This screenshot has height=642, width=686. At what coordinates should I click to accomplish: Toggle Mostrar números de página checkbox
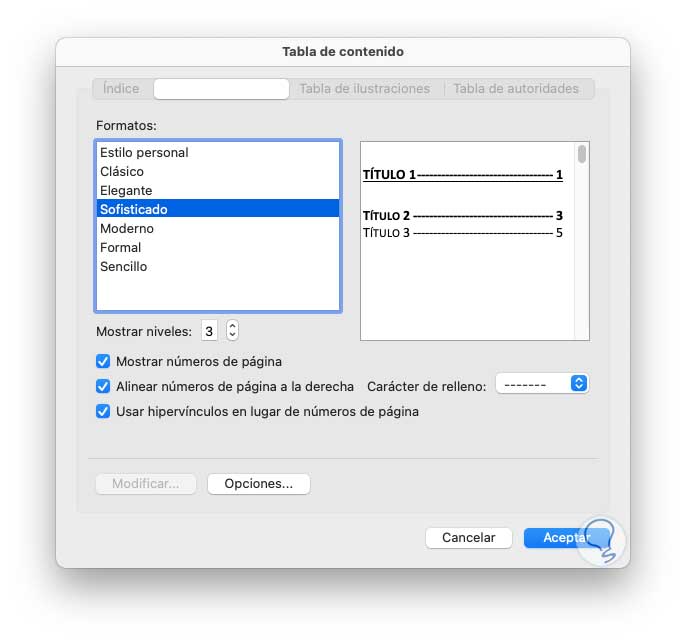click(x=103, y=361)
